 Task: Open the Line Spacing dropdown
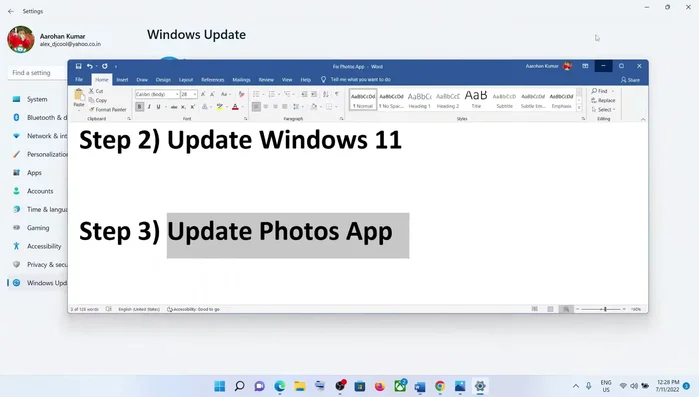(x=297, y=107)
